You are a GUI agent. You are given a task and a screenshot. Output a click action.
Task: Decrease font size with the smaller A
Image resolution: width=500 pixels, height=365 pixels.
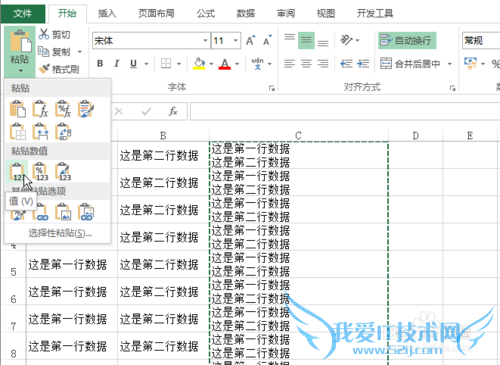(267, 41)
